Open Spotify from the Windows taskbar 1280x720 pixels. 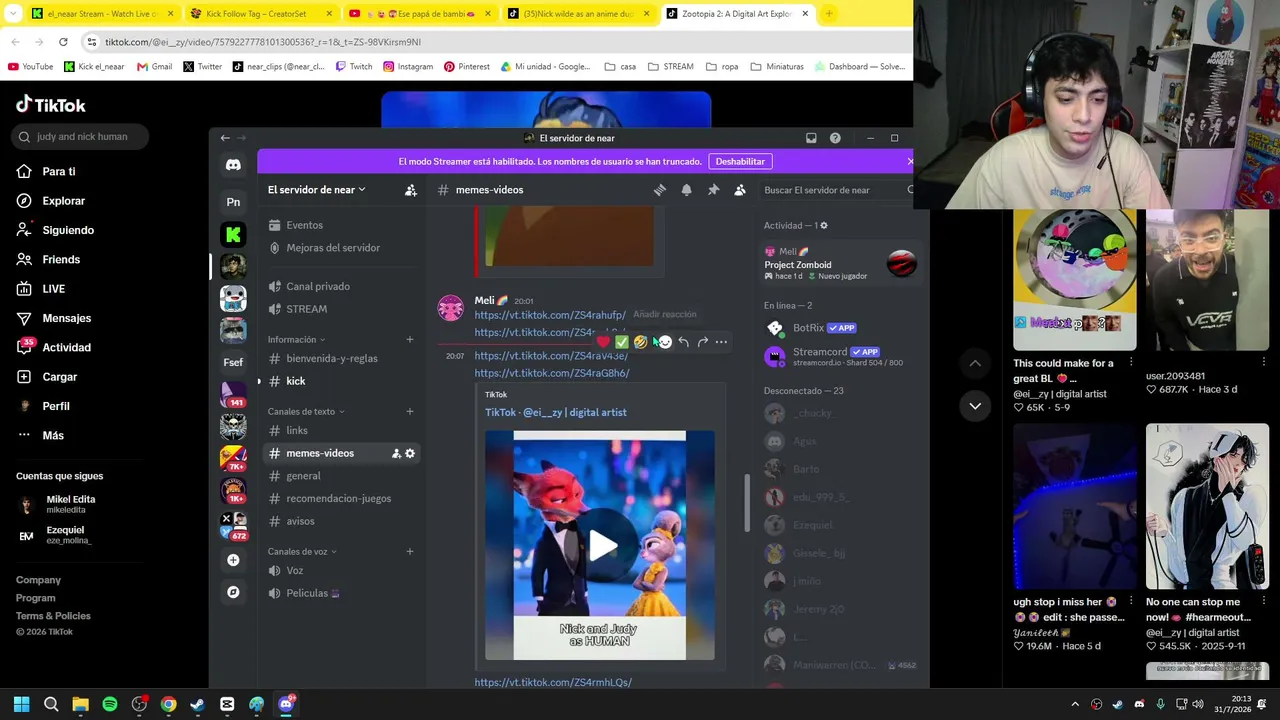click(110, 704)
